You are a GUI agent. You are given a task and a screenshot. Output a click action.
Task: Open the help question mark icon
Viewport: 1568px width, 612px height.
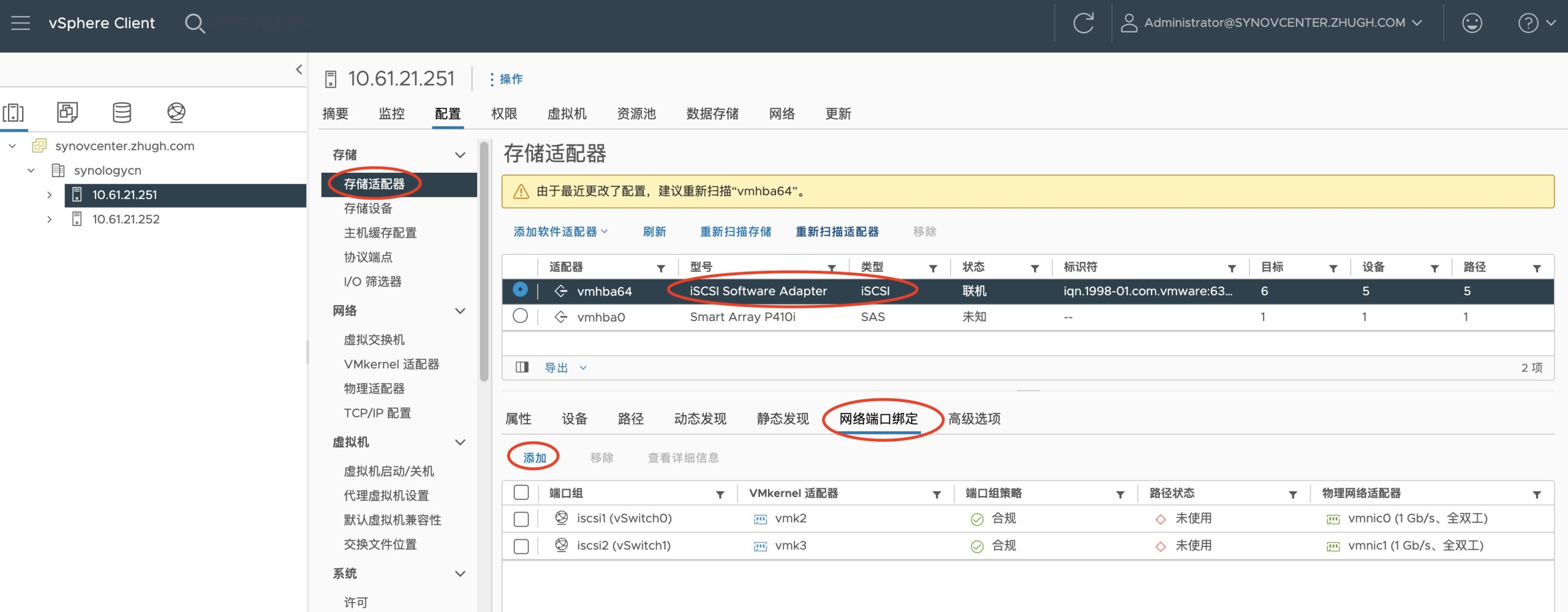click(1528, 23)
